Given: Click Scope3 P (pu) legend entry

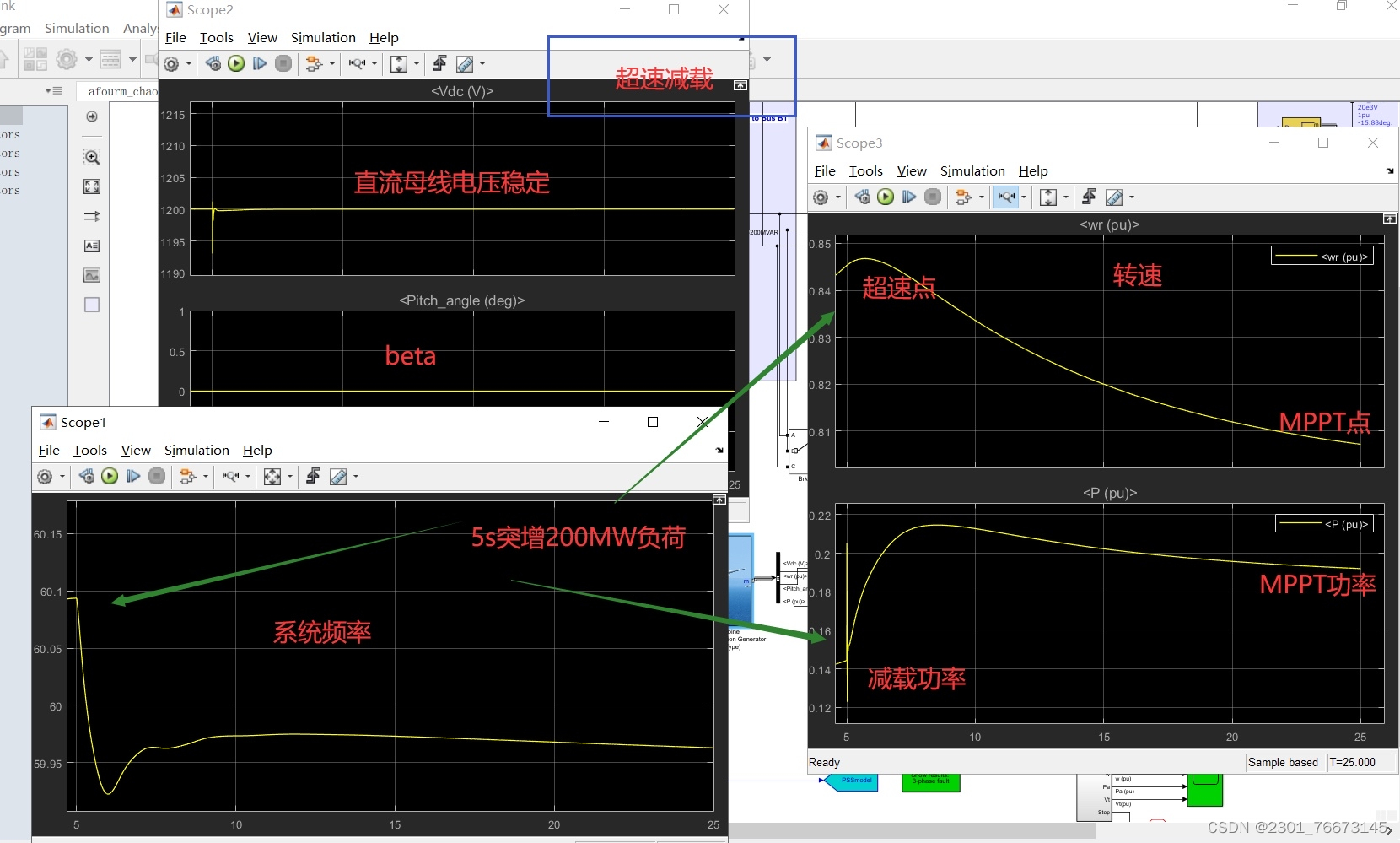Looking at the screenshot, I should [x=1324, y=524].
